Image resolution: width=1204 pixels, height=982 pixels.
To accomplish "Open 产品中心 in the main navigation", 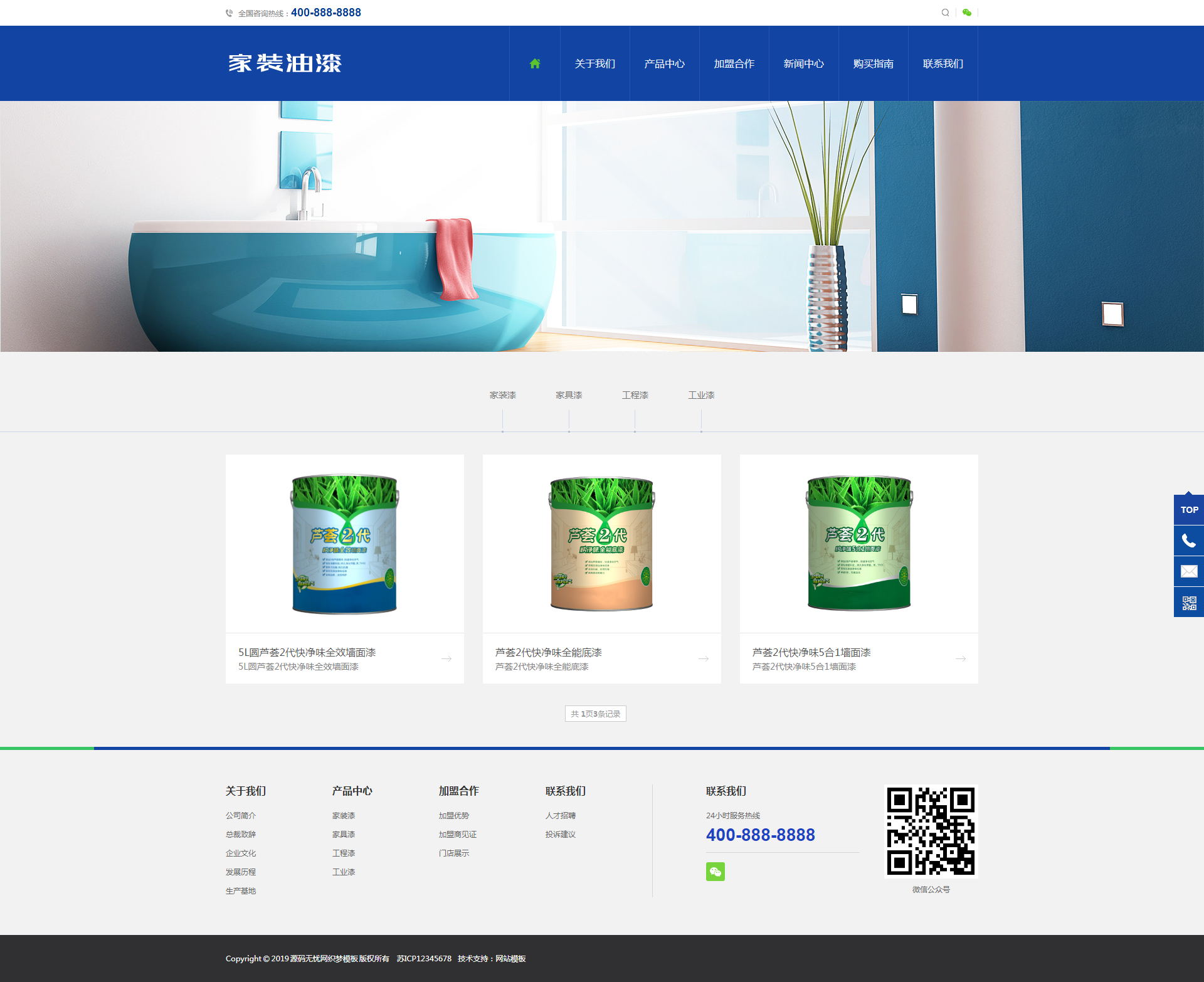I will (x=664, y=63).
